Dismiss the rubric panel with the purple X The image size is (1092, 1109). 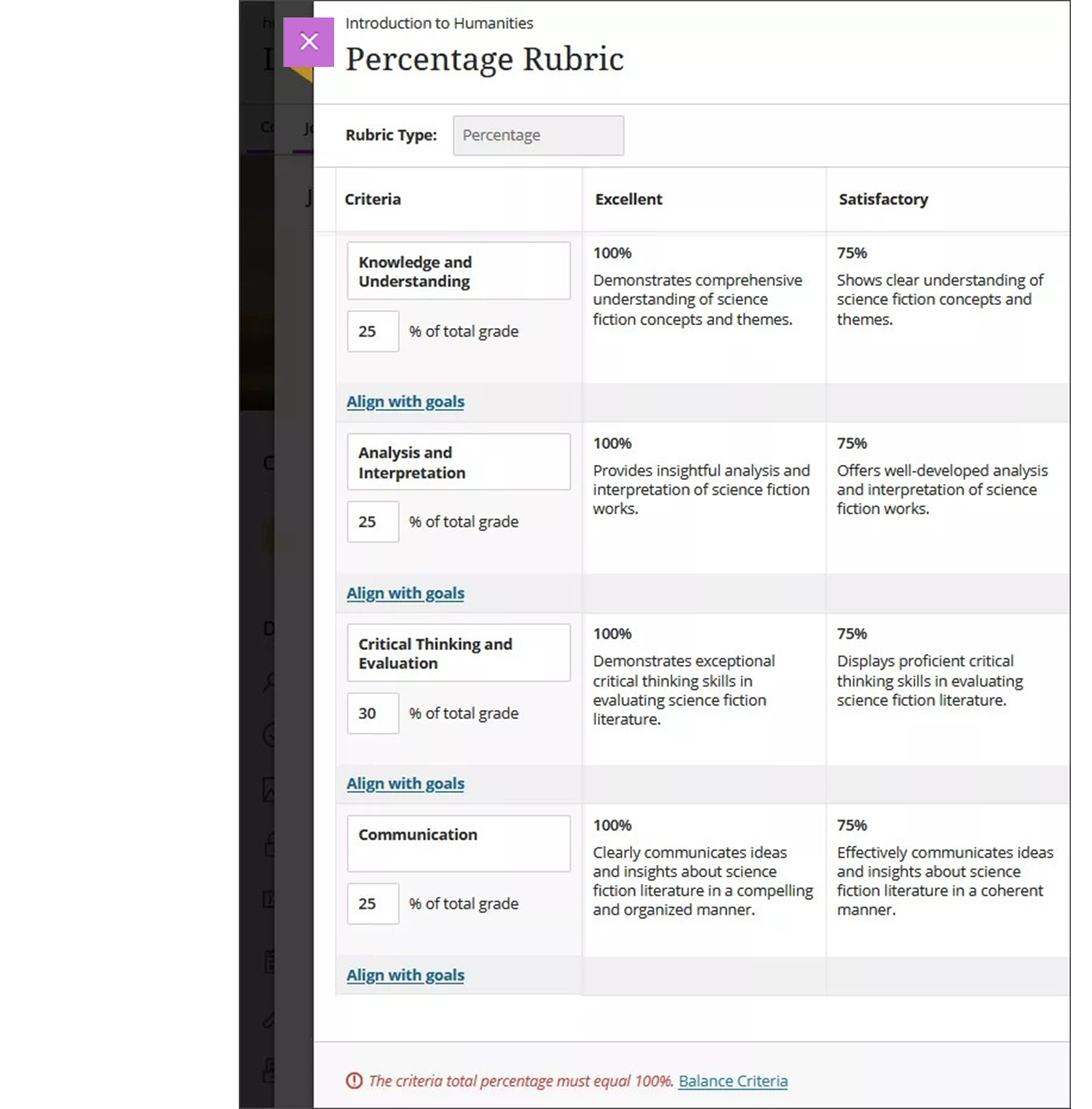pos(309,42)
